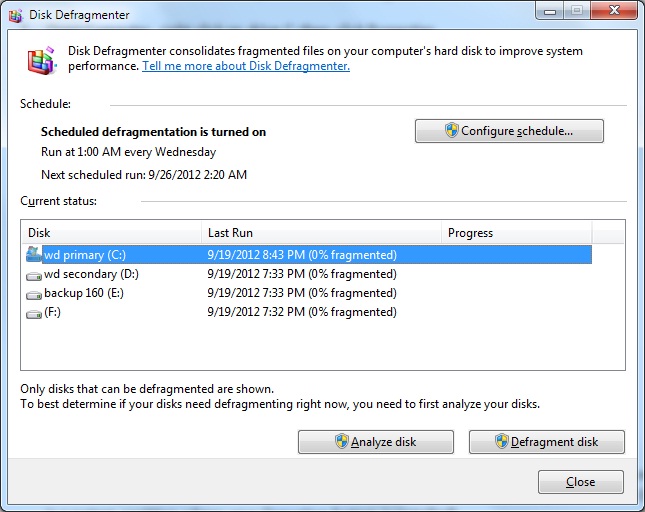This screenshot has width=645, height=512.
Task: Start defragmenting with Defragment disk button
Action: [547, 442]
